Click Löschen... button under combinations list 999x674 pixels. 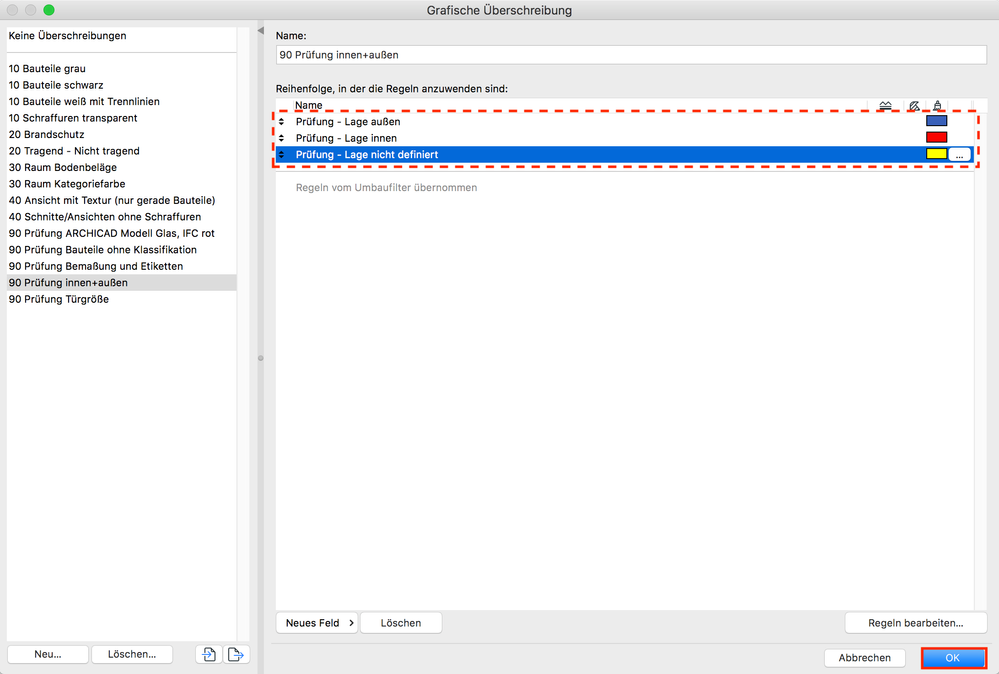click(x=132, y=654)
